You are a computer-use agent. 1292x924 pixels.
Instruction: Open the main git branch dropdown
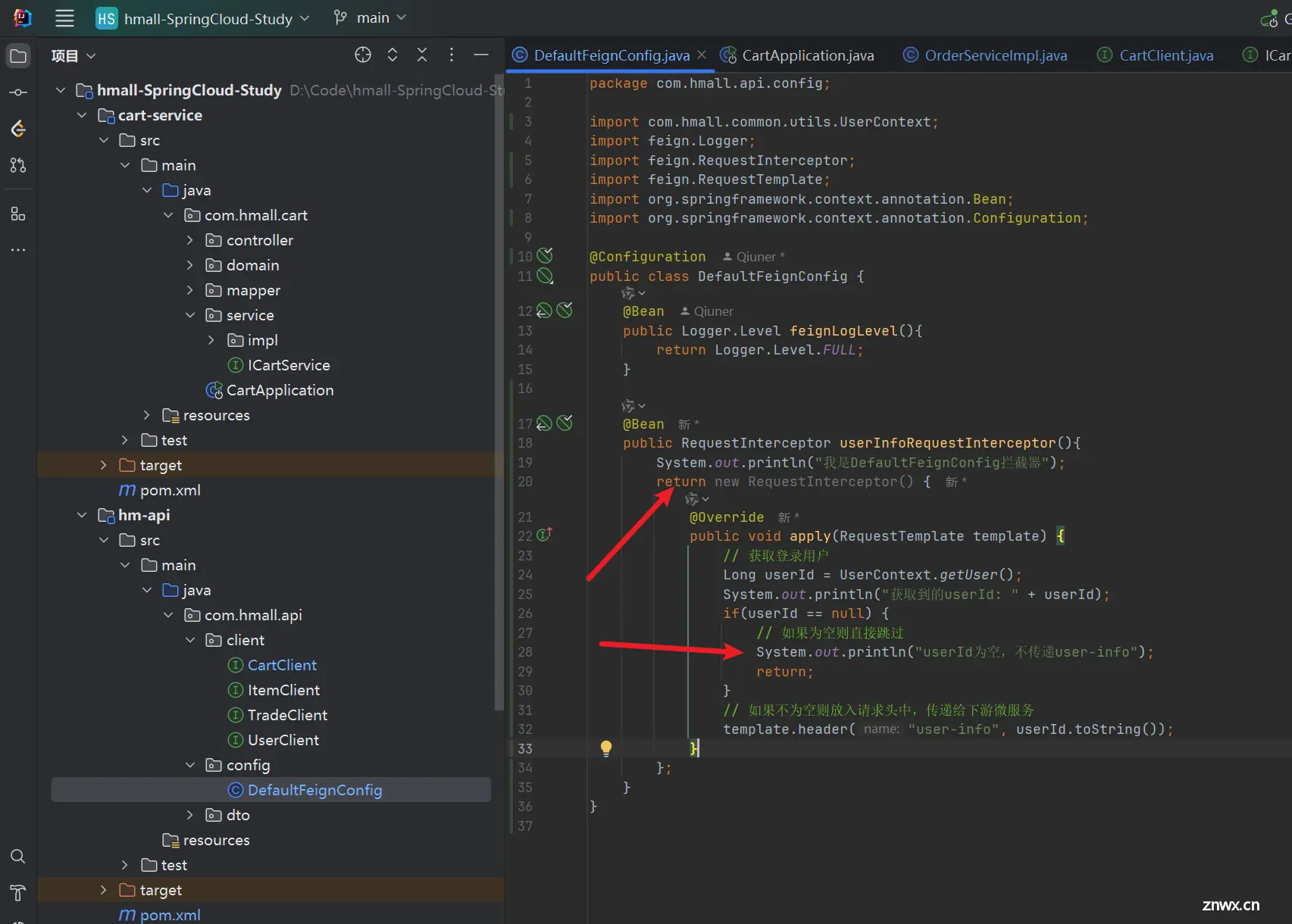371,18
